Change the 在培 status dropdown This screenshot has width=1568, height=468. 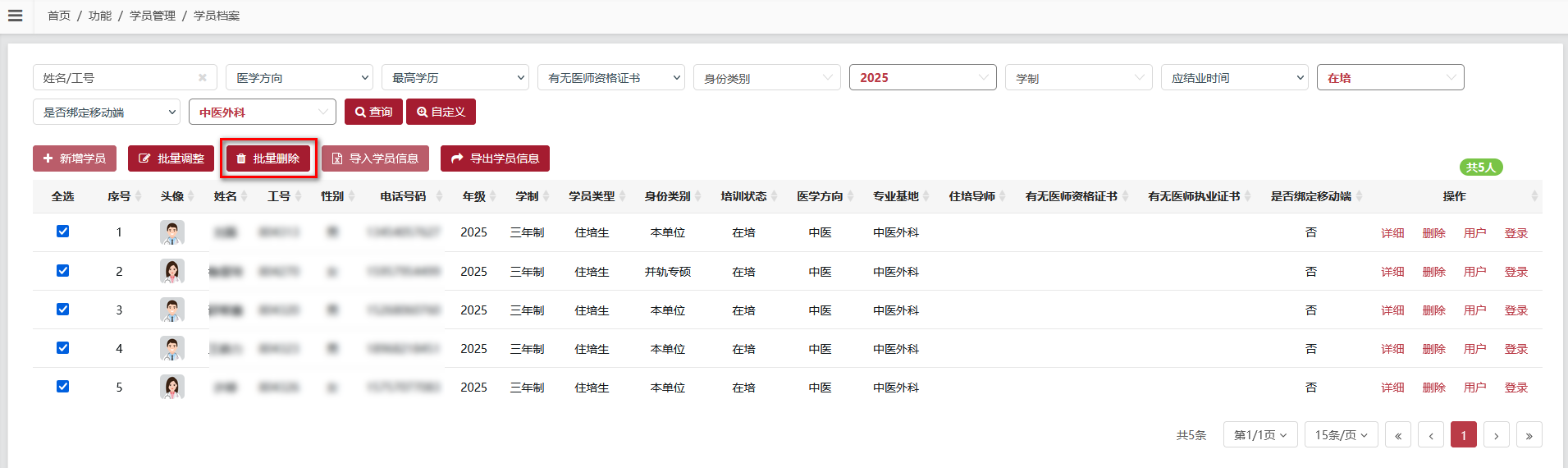coord(1391,77)
